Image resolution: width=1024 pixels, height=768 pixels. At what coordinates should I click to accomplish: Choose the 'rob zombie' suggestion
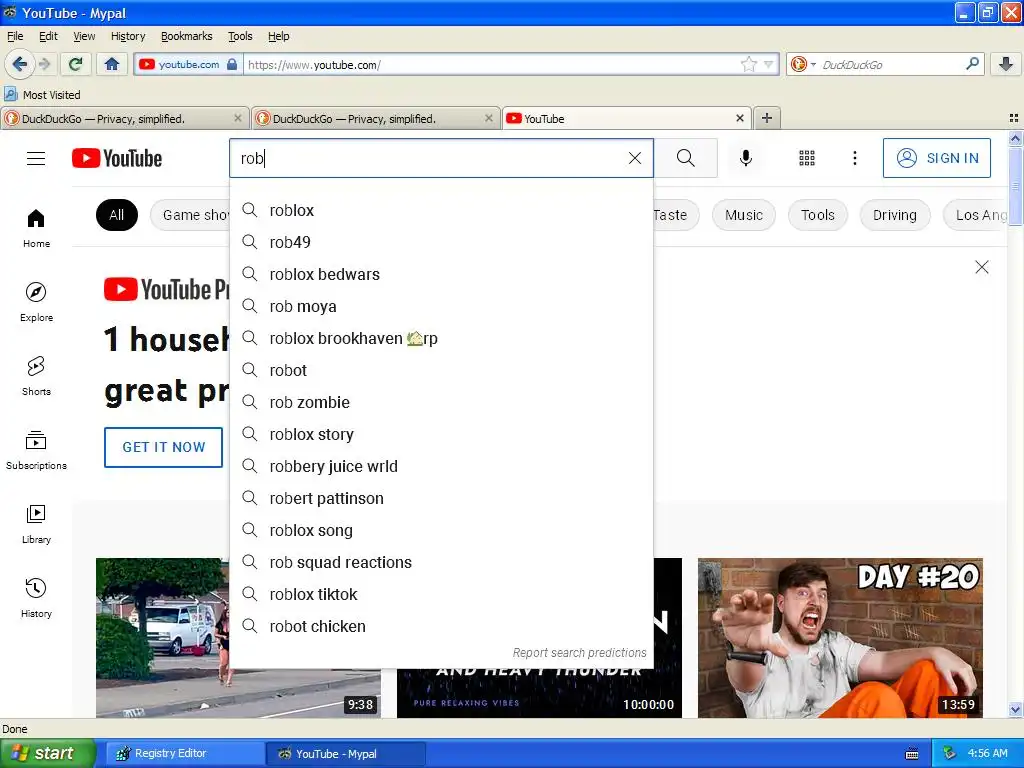pyautogui.click(x=441, y=402)
